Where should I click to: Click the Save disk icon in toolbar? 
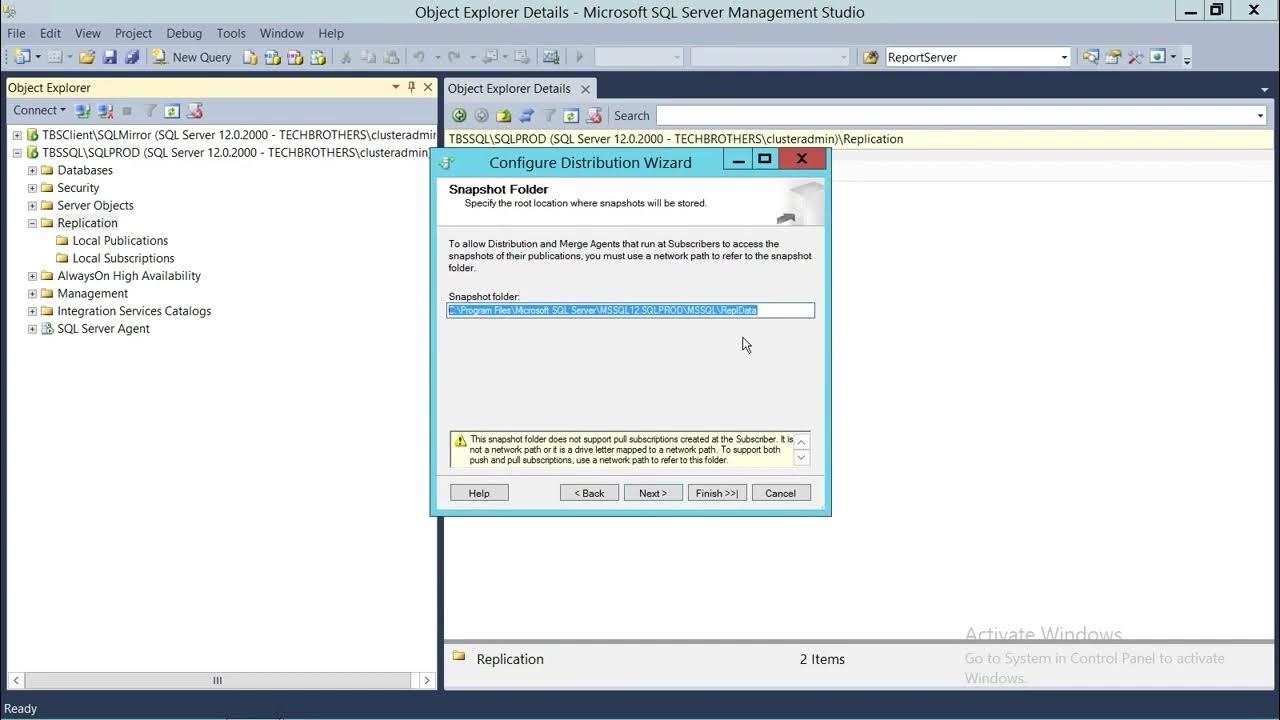point(109,57)
